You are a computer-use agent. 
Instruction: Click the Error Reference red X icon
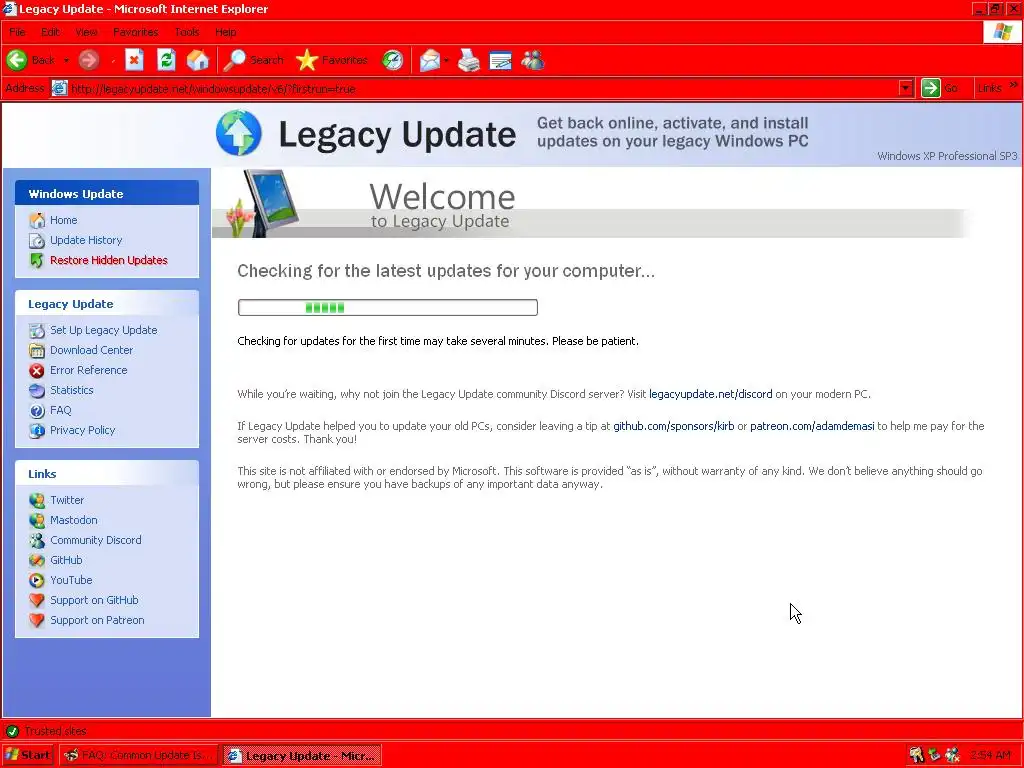click(x=37, y=370)
